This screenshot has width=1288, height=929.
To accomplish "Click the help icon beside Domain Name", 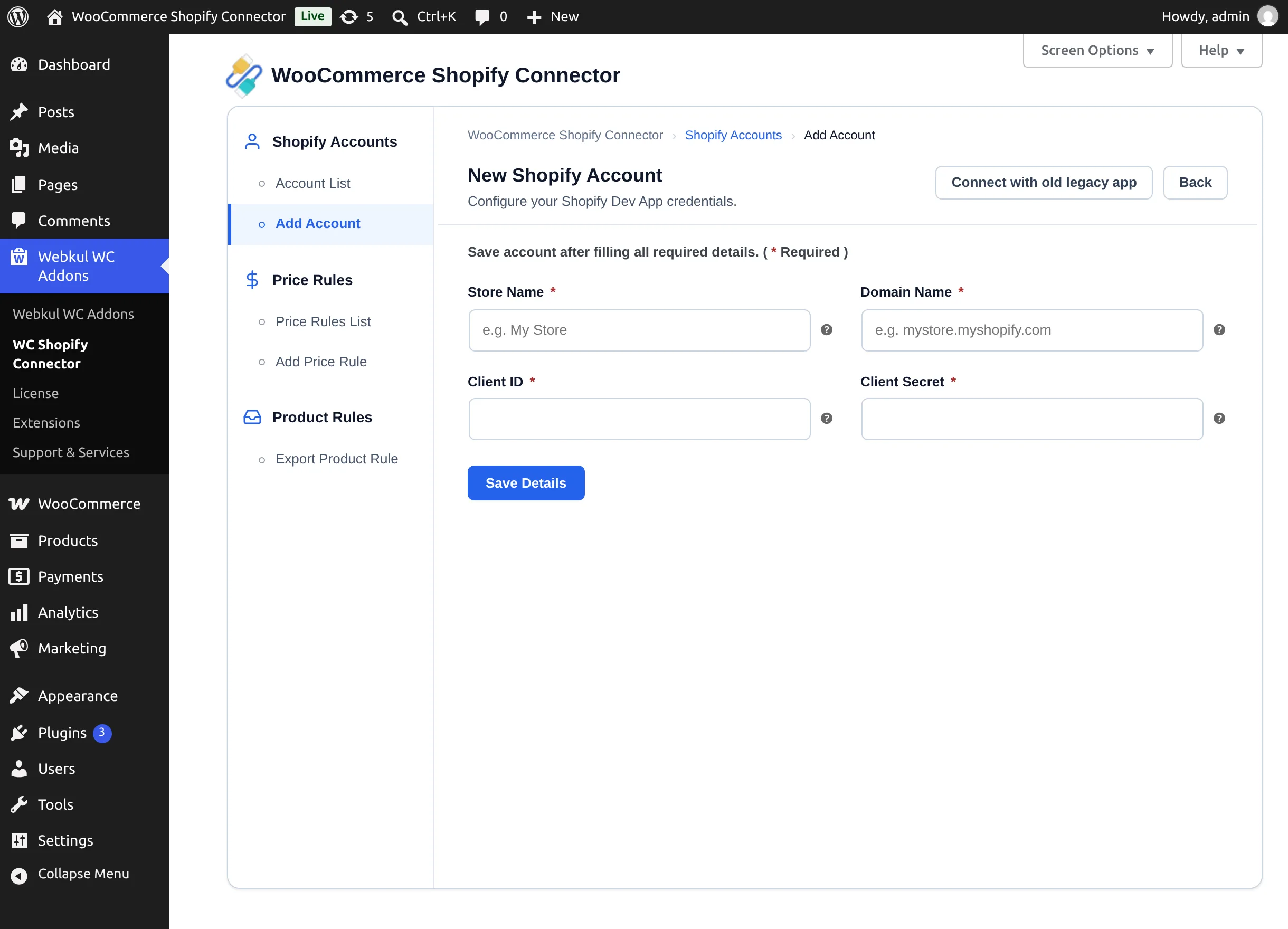I will (1219, 330).
